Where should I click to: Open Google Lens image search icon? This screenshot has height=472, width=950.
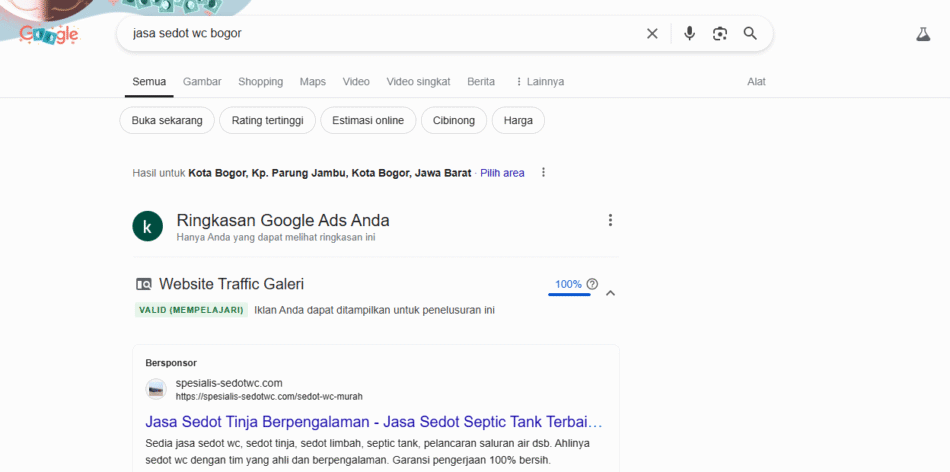[719, 33]
